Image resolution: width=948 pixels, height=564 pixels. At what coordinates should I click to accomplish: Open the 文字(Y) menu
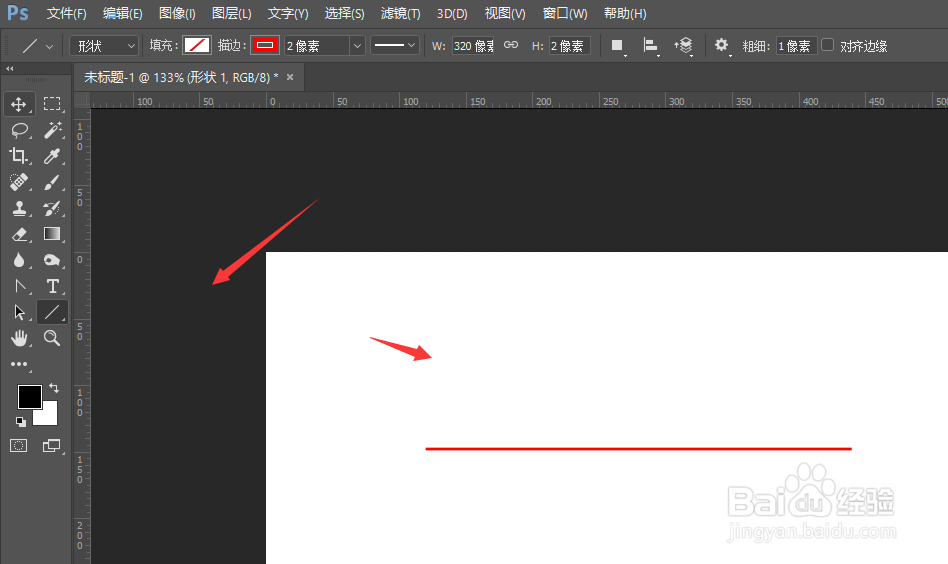tap(288, 13)
